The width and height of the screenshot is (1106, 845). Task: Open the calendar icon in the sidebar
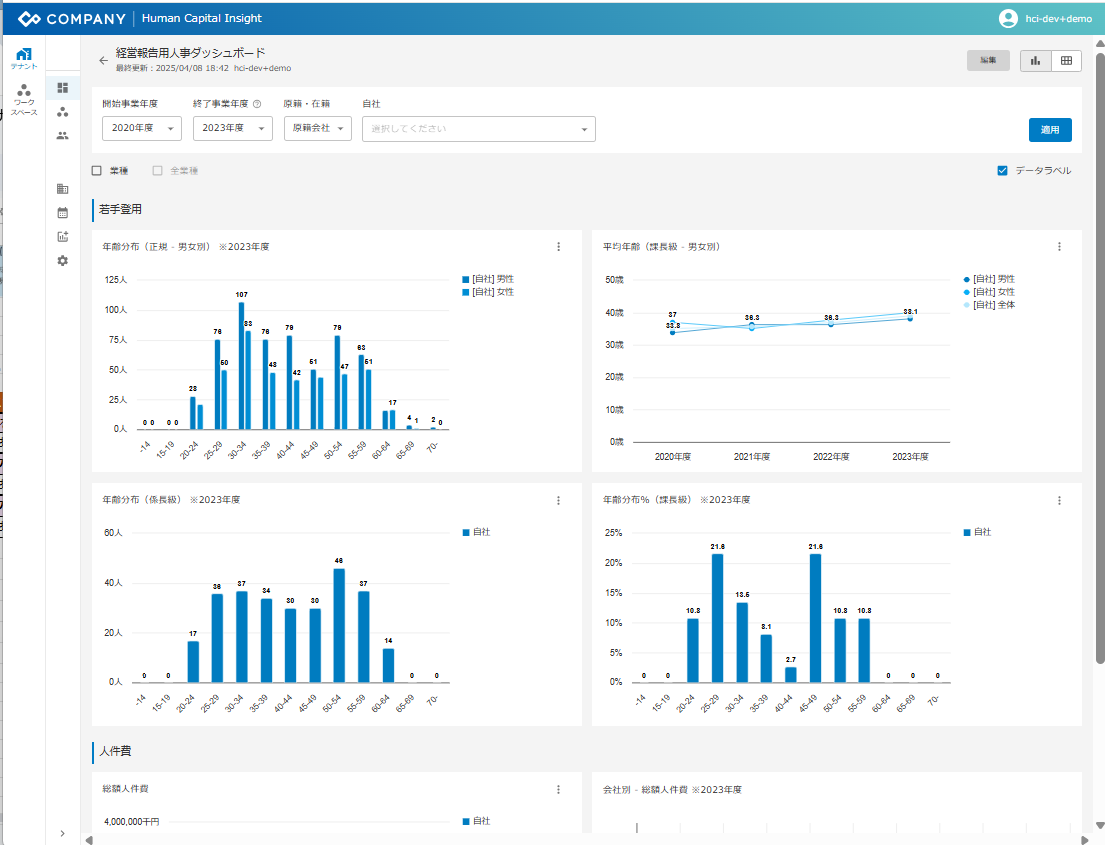[x=63, y=212]
